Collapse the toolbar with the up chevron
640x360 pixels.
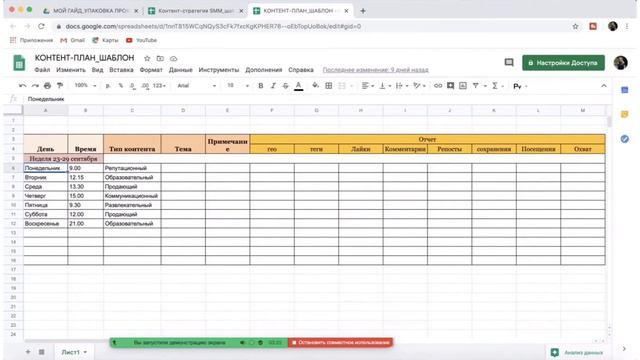(x=604, y=86)
